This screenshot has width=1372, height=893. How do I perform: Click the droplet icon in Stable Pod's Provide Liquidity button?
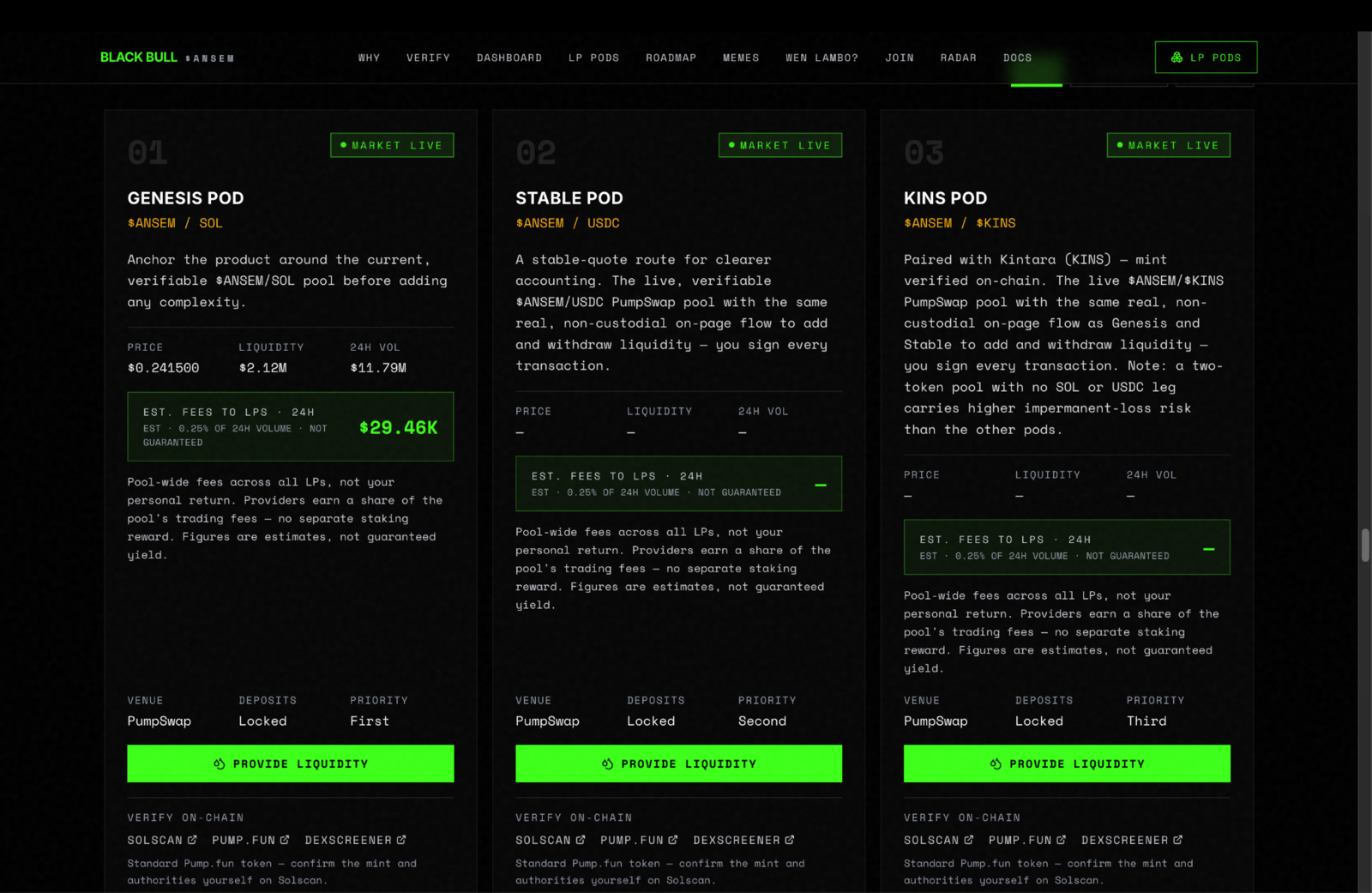(607, 763)
